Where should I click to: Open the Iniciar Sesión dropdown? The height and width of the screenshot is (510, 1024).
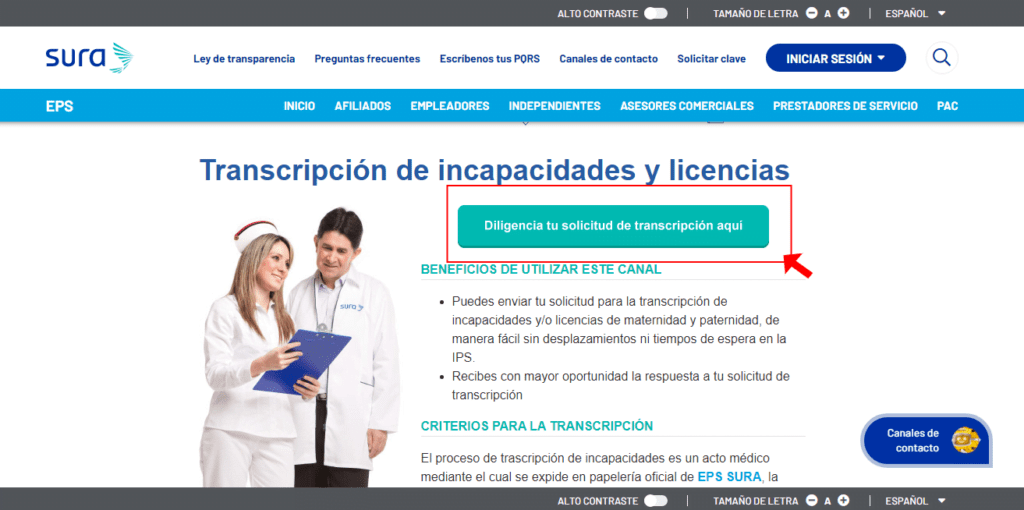835,58
